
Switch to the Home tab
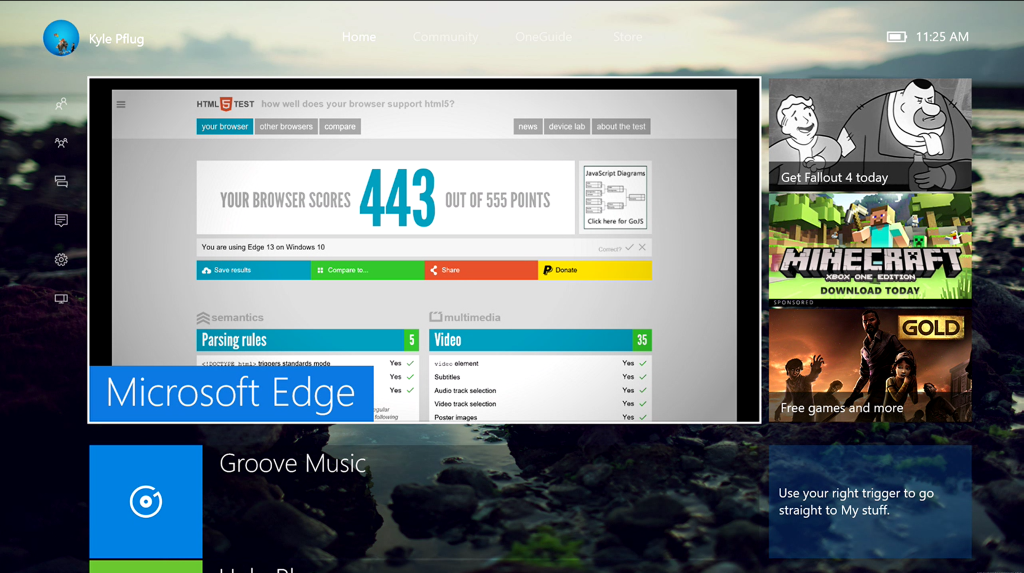359,37
